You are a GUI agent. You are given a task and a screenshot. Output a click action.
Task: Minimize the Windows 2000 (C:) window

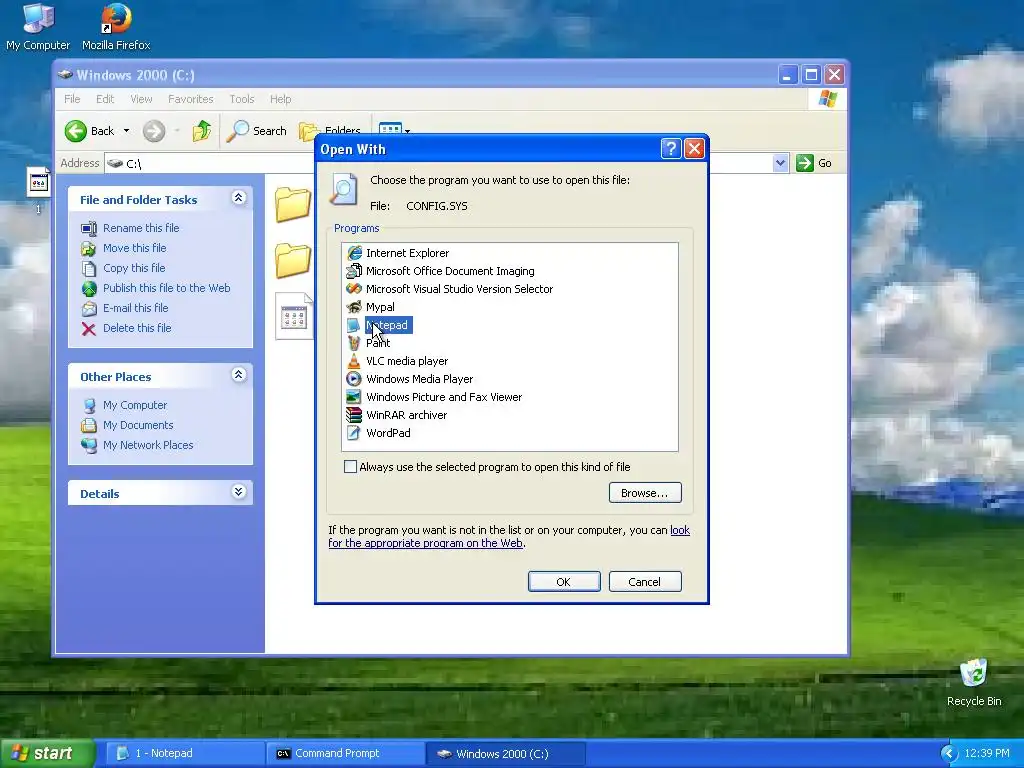click(x=788, y=75)
